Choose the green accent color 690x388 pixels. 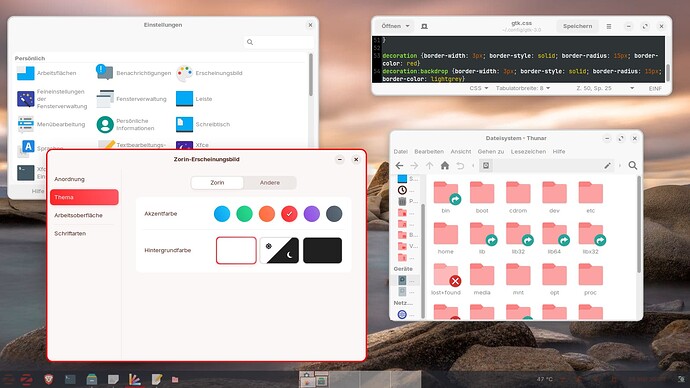click(x=244, y=214)
